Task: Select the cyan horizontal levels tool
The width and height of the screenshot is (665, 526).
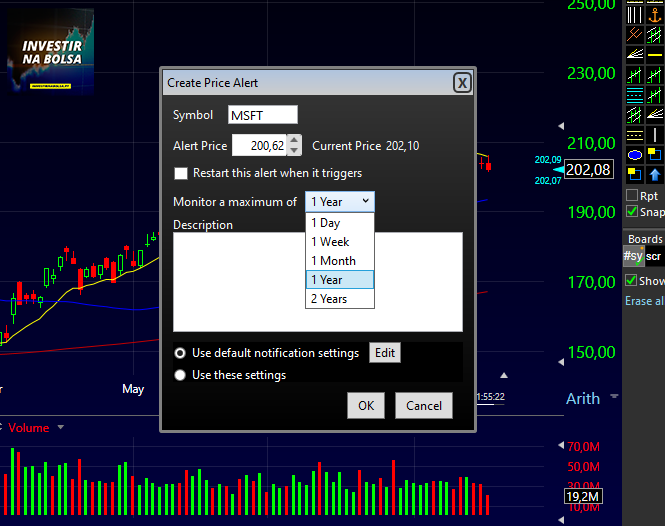Action: (x=634, y=95)
